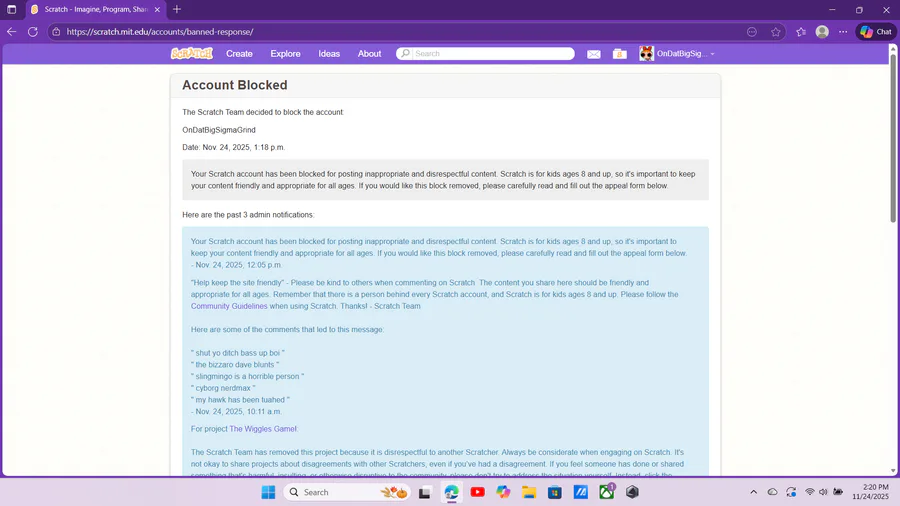Open the Explore menu item
This screenshot has height=506, width=900.
285,53
